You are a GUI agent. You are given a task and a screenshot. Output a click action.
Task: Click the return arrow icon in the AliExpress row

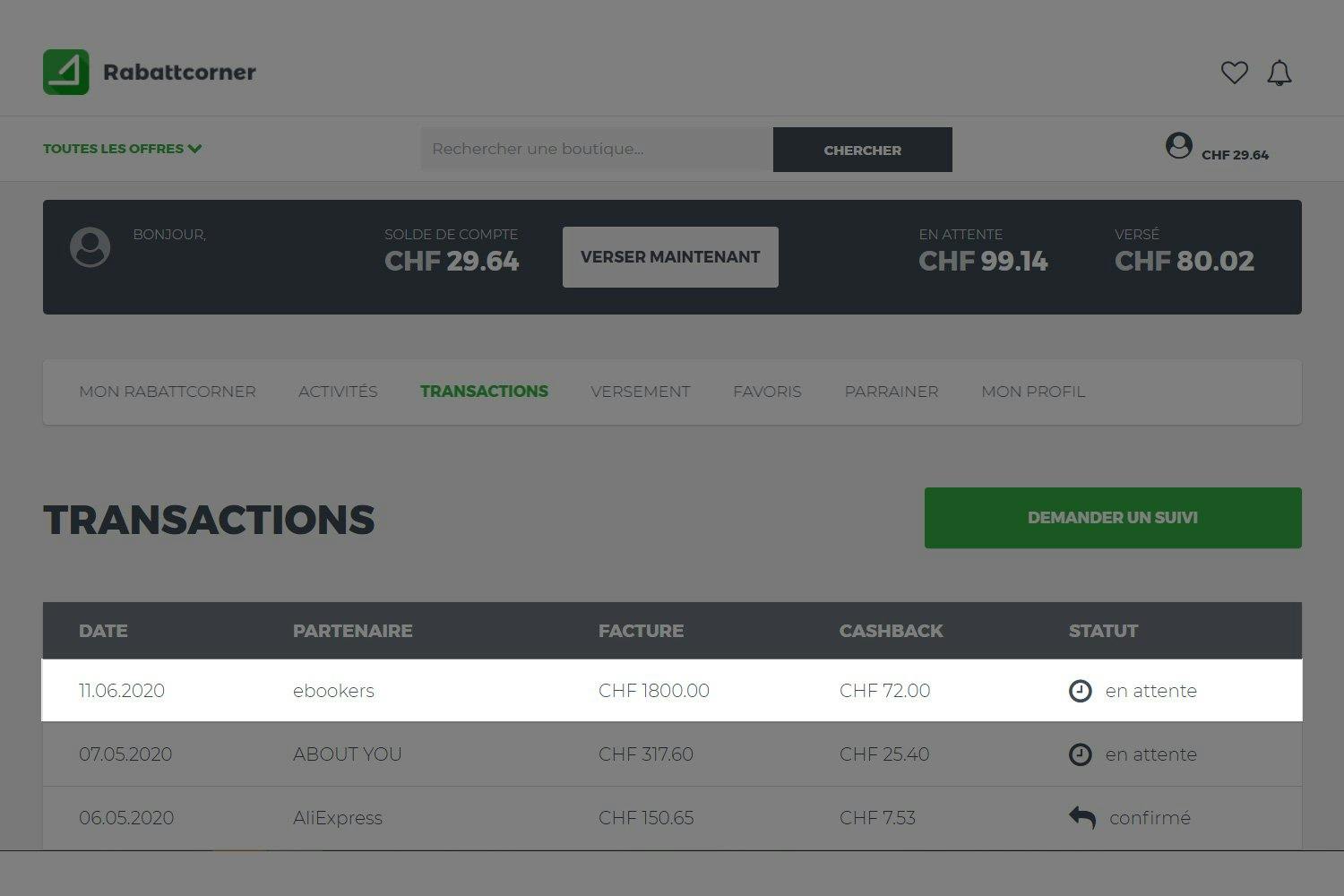(1082, 817)
